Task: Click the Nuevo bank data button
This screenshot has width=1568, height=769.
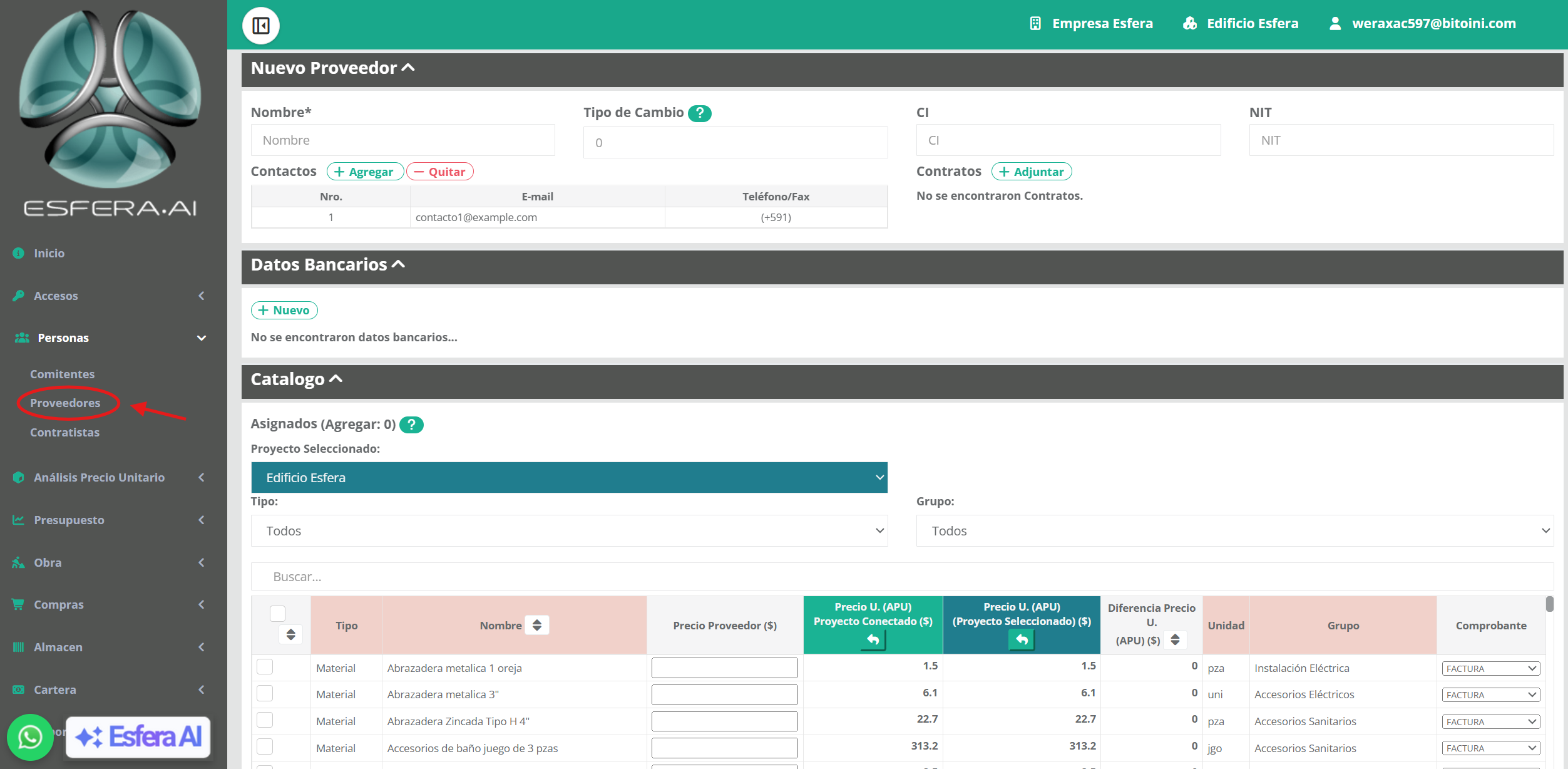Action: (284, 311)
